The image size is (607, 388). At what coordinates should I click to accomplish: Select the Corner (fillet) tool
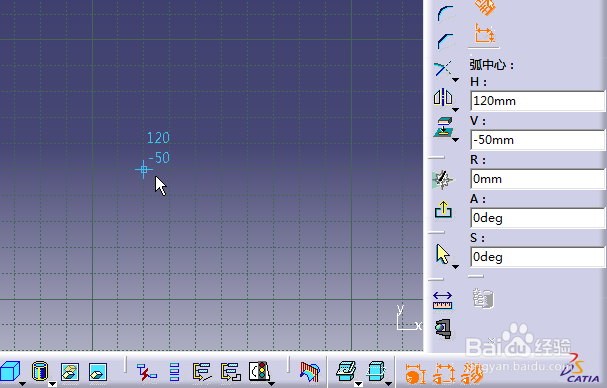pos(445,13)
